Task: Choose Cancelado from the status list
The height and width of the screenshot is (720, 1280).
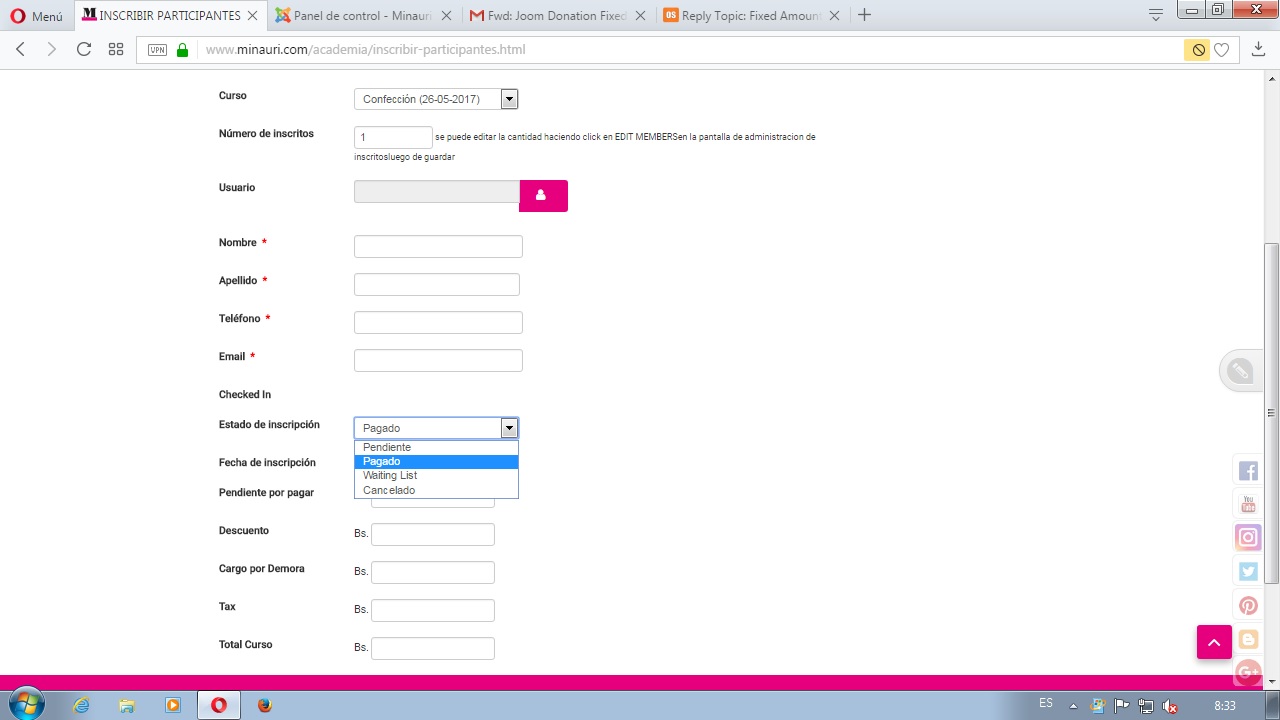Action: point(389,490)
